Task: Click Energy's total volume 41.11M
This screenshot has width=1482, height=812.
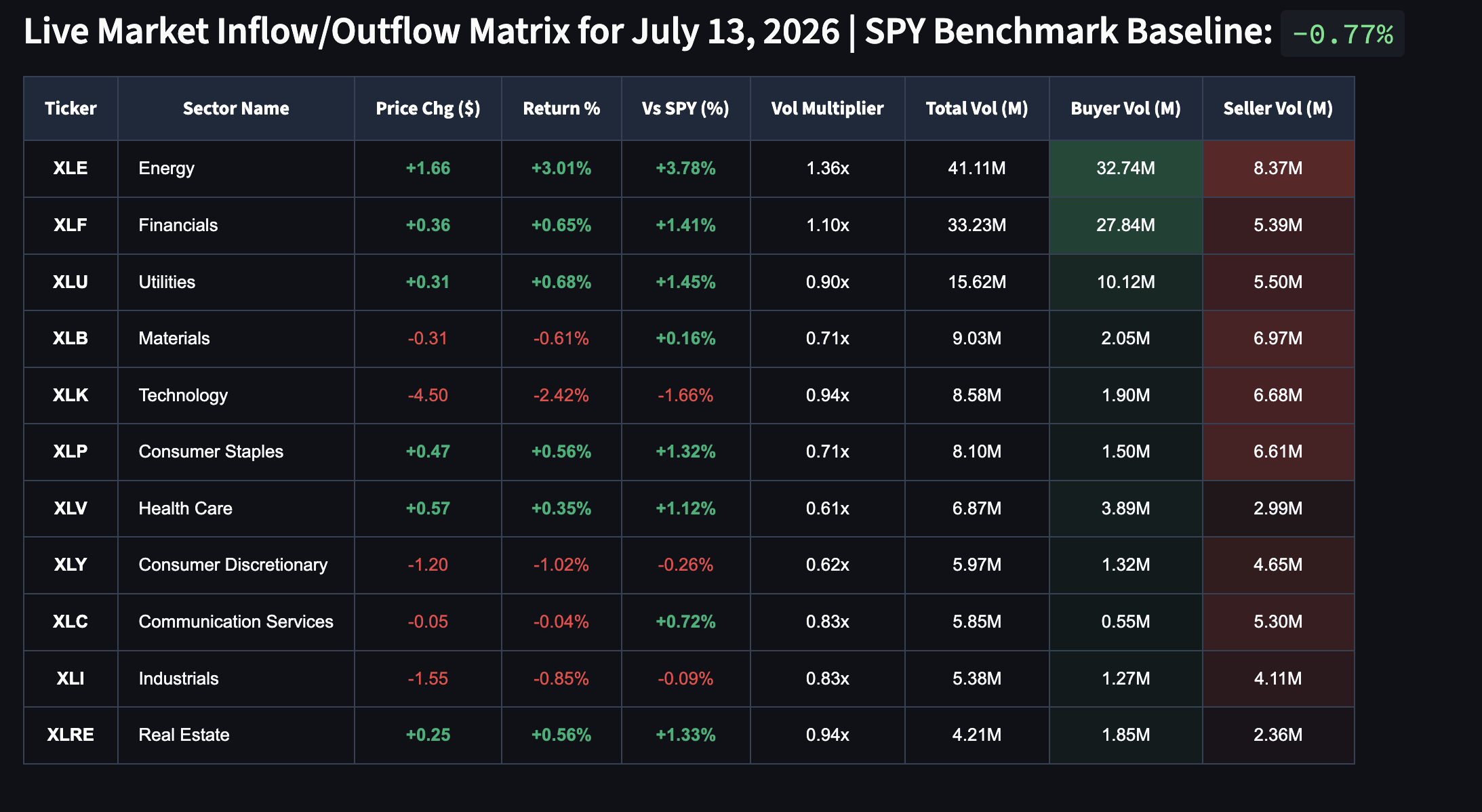Action: point(977,168)
